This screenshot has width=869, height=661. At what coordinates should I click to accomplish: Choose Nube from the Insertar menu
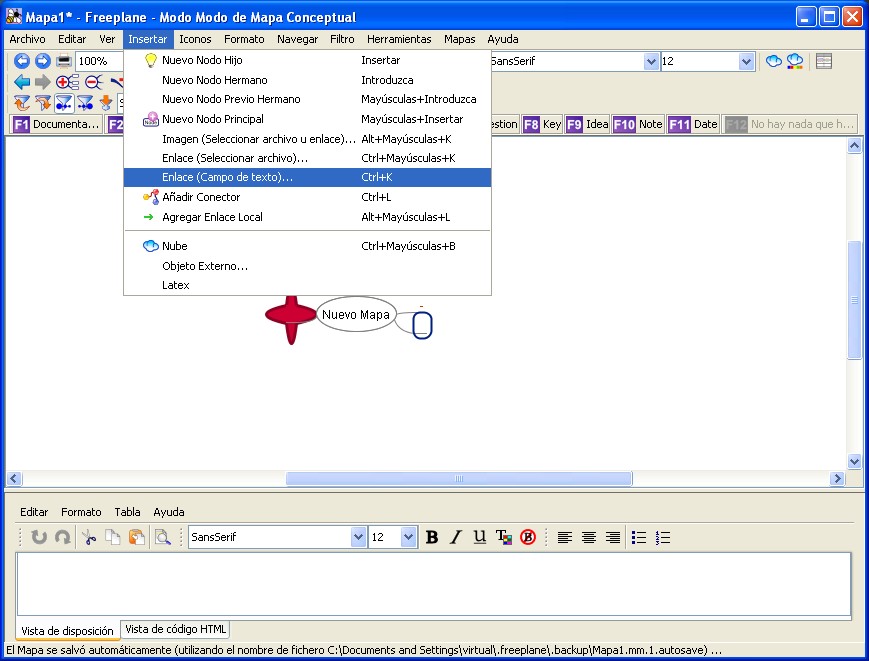pos(308,246)
